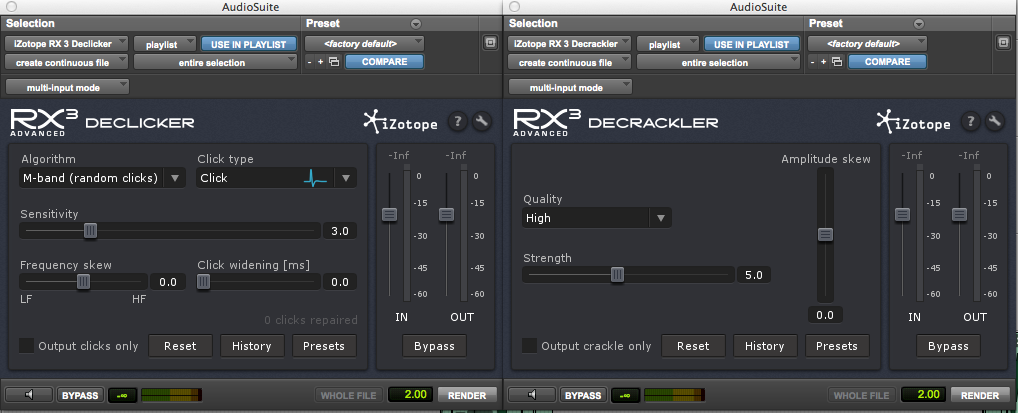
Task: Open iZotope RX 3 Decrackler plugin selector
Action: [x=570, y=44]
